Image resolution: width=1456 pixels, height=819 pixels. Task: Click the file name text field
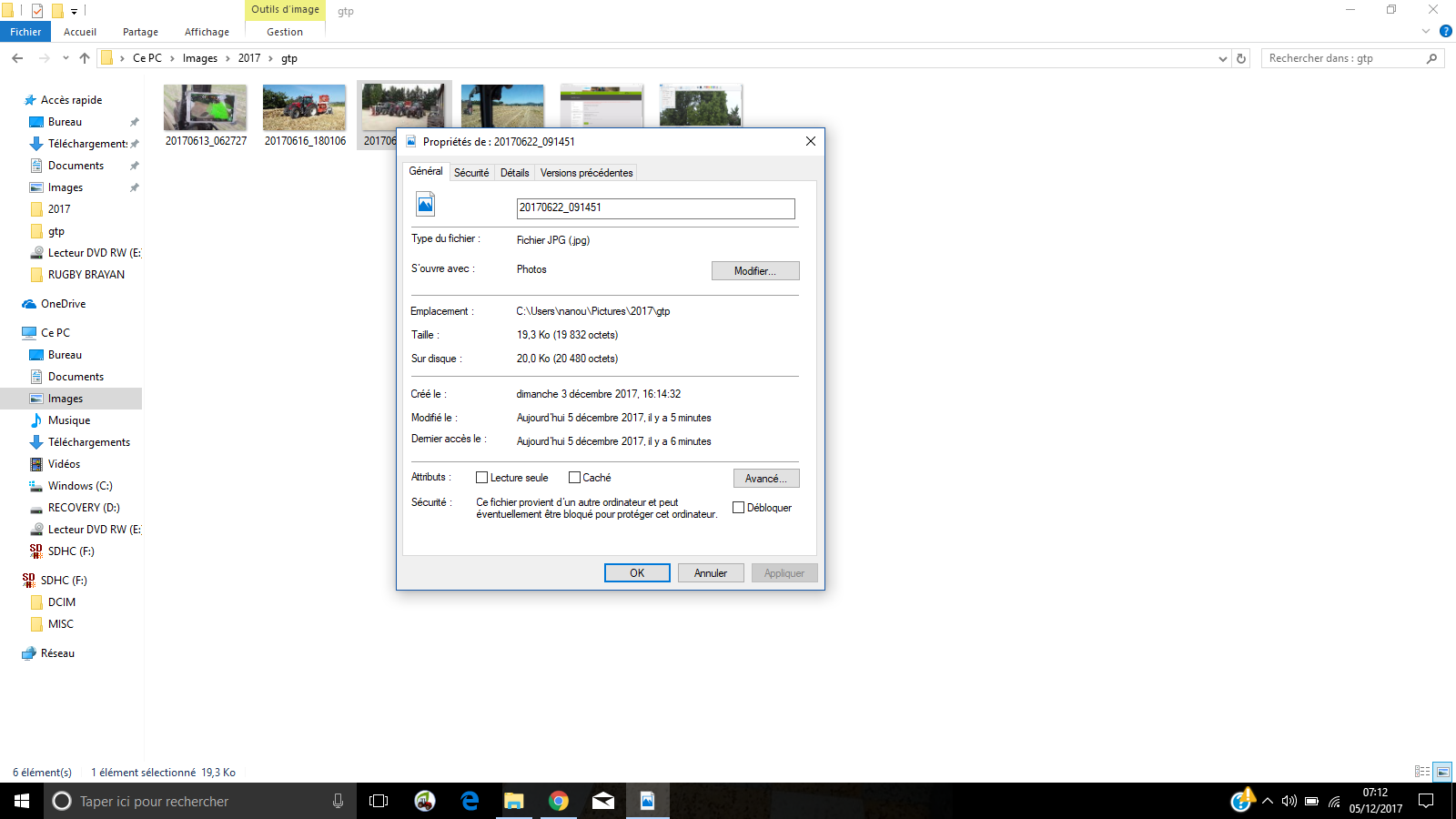pyautogui.click(x=655, y=208)
